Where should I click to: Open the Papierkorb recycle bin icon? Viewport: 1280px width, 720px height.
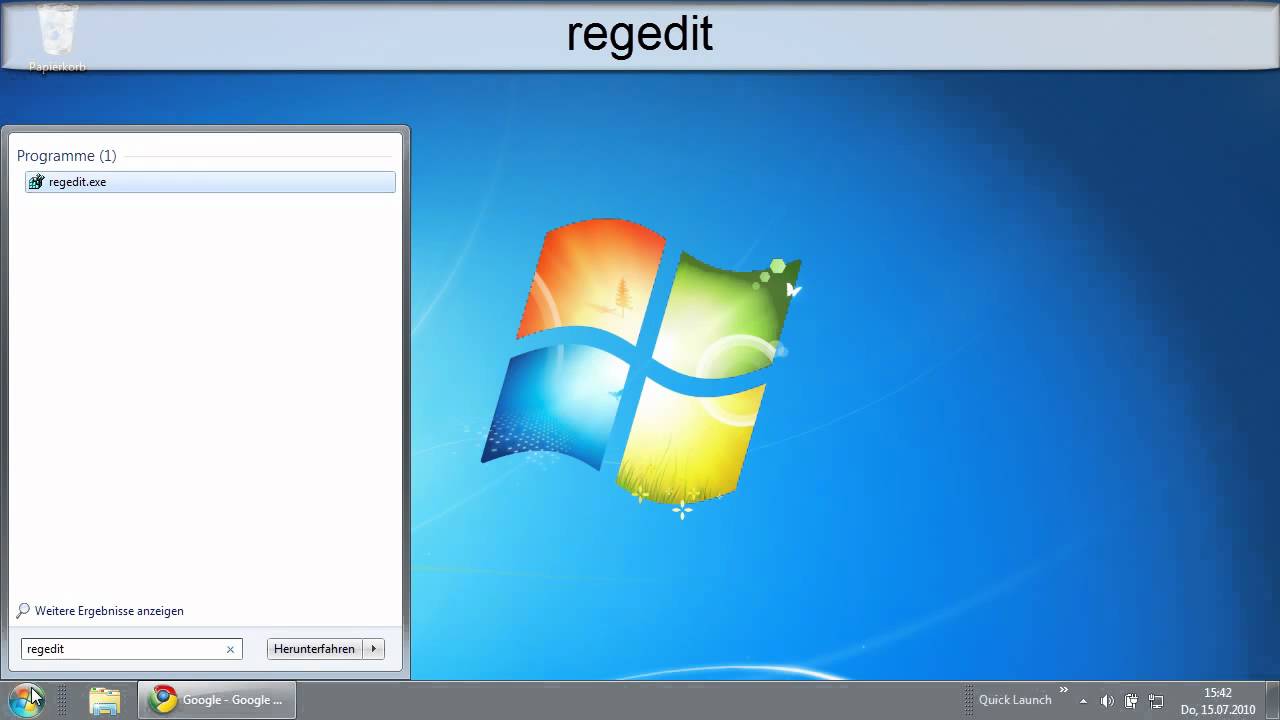click(57, 38)
